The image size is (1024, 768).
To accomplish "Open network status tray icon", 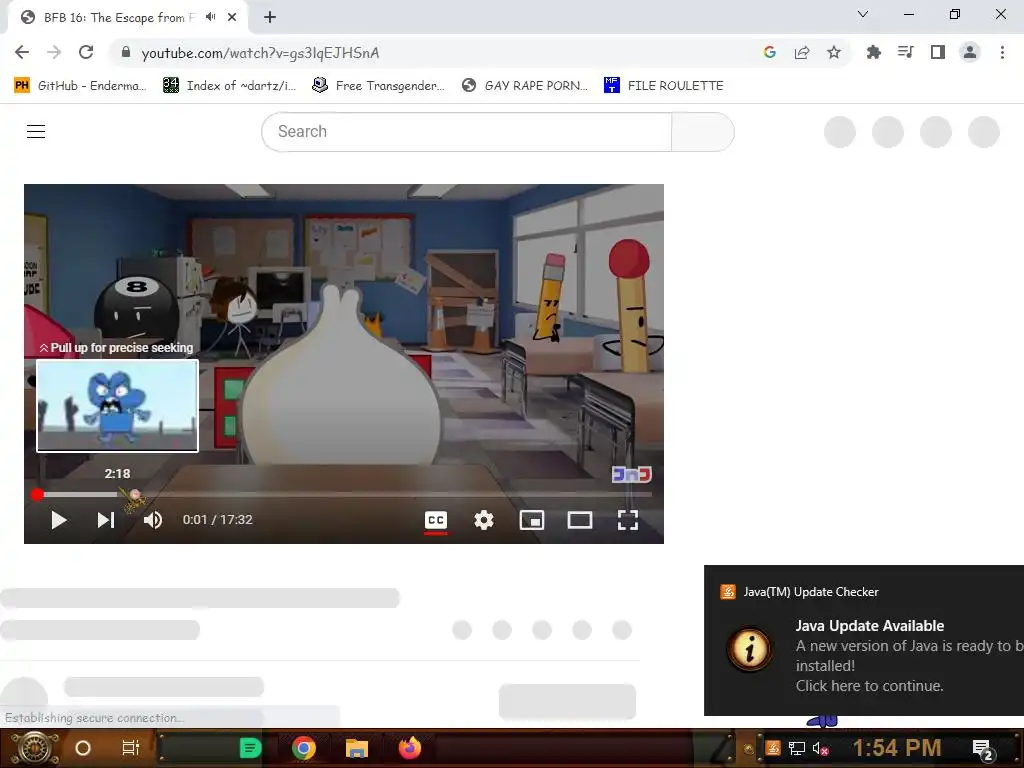I will [797, 748].
